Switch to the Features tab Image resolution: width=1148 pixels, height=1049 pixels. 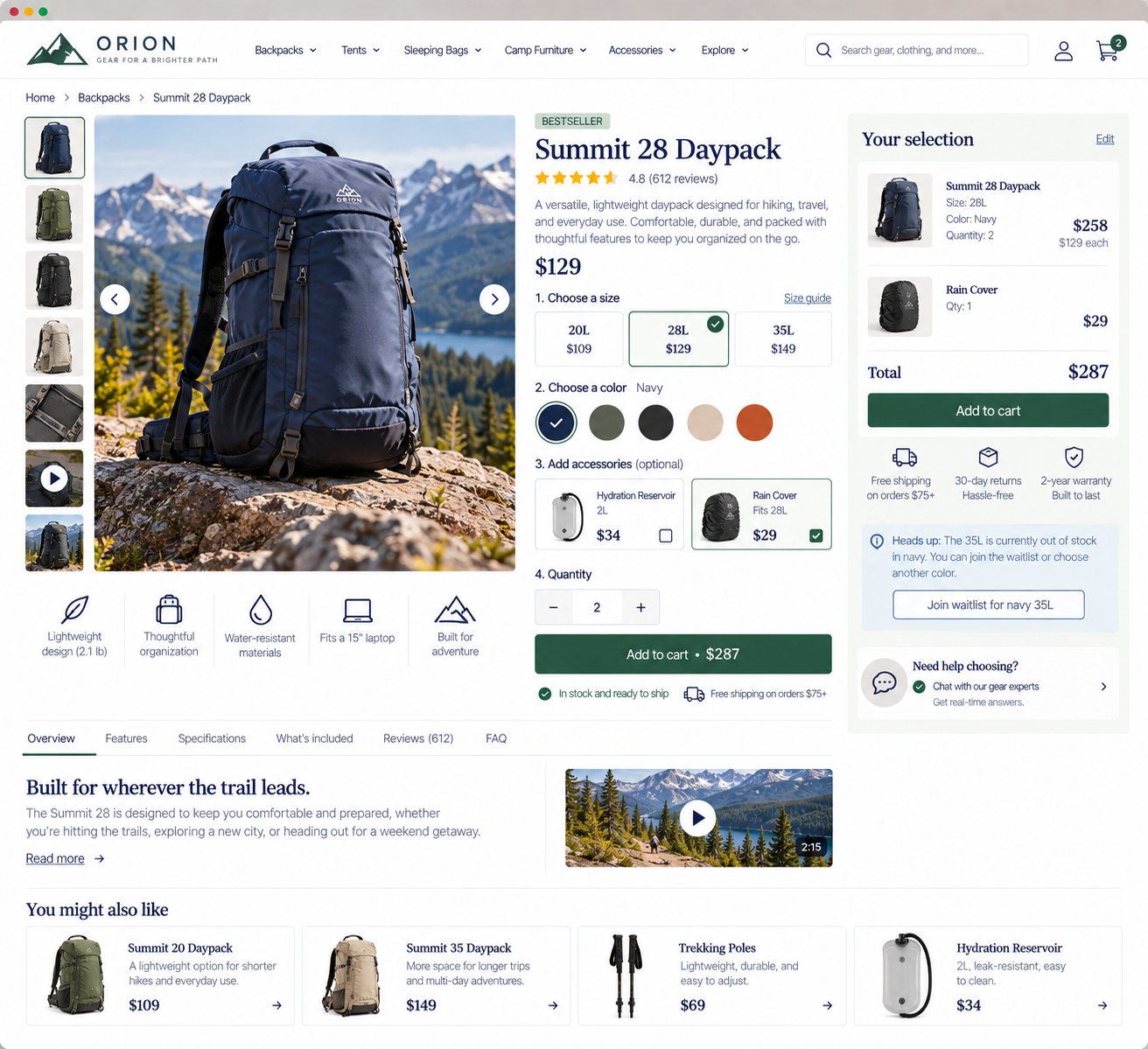coord(126,738)
